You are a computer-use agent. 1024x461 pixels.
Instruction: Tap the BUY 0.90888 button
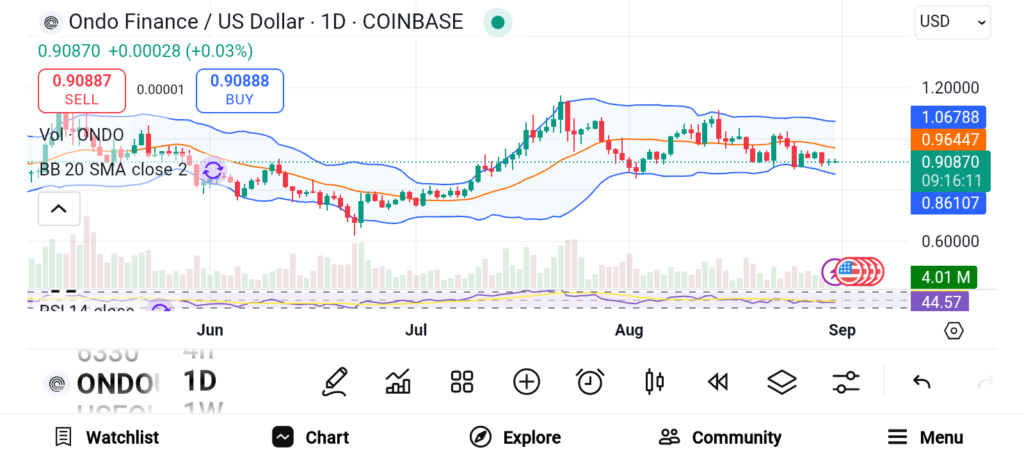coord(240,90)
